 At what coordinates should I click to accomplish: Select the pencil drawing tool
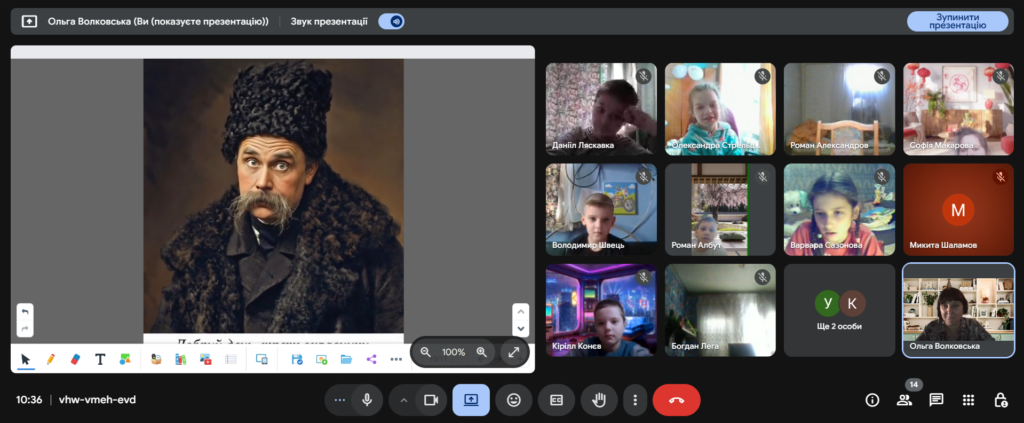pyautogui.click(x=50, y=359)
